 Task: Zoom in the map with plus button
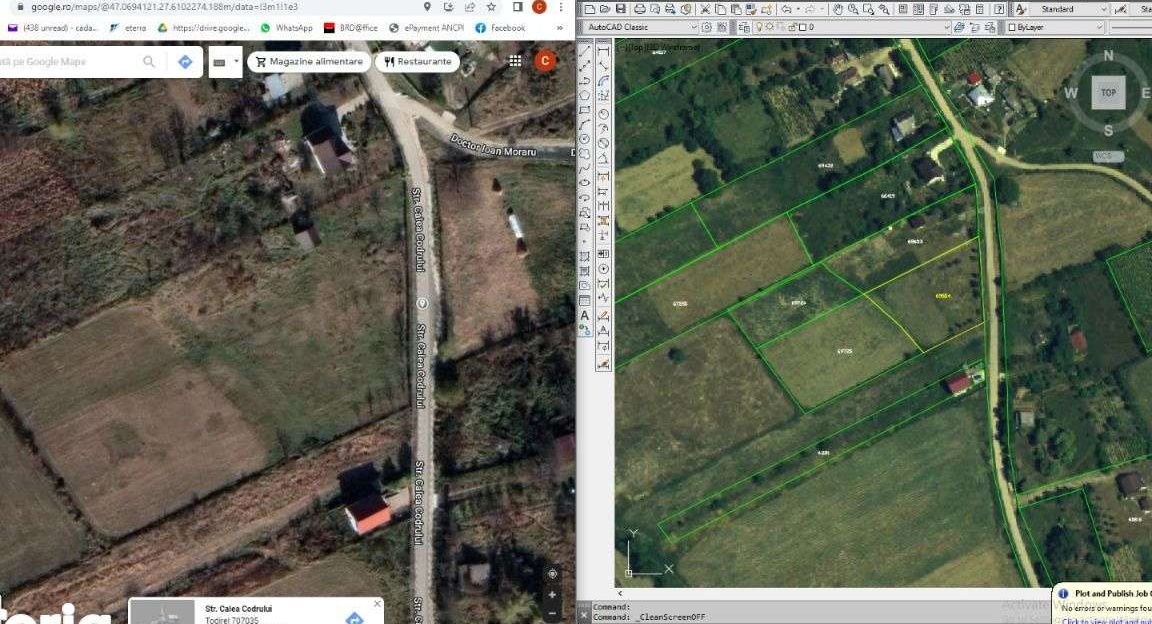[552, 595]
